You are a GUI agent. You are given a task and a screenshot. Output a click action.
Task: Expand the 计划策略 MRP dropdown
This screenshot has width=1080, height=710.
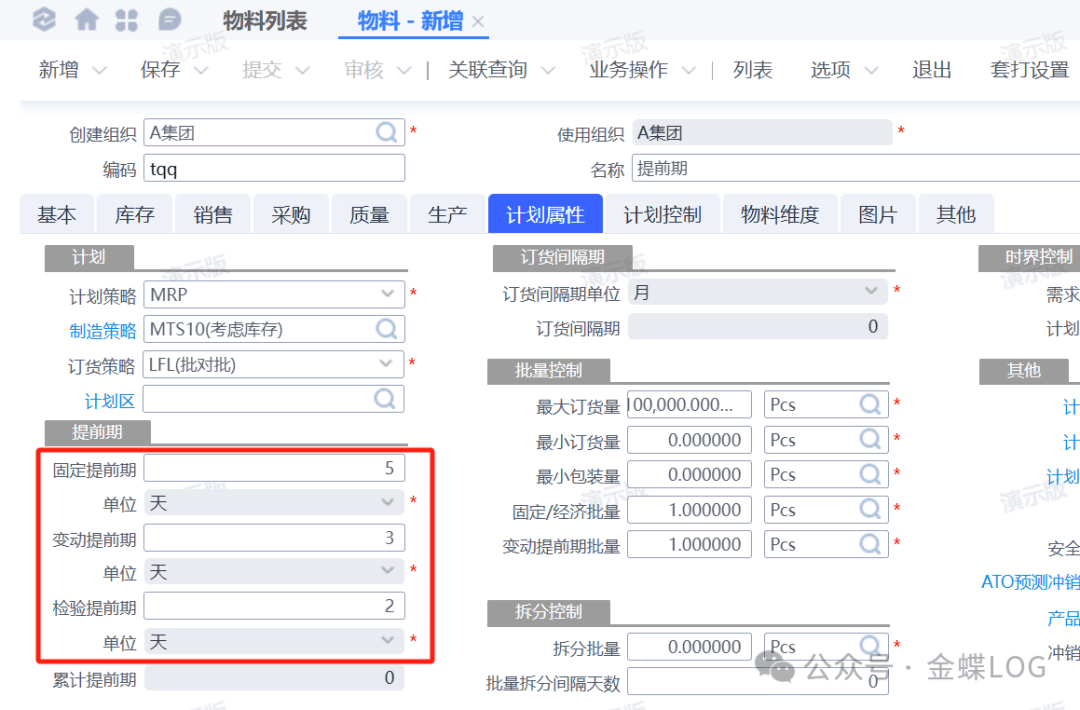tap(387, 295)
